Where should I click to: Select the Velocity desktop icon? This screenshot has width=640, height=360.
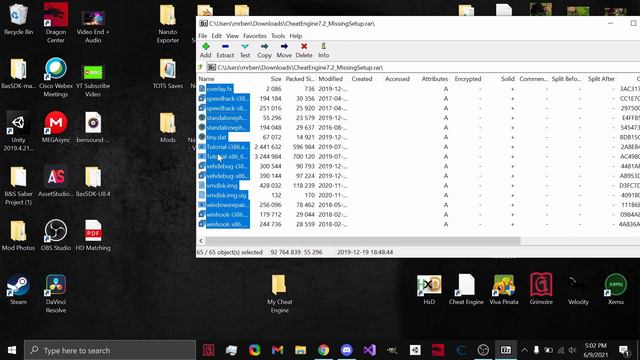tap(578, 289)
